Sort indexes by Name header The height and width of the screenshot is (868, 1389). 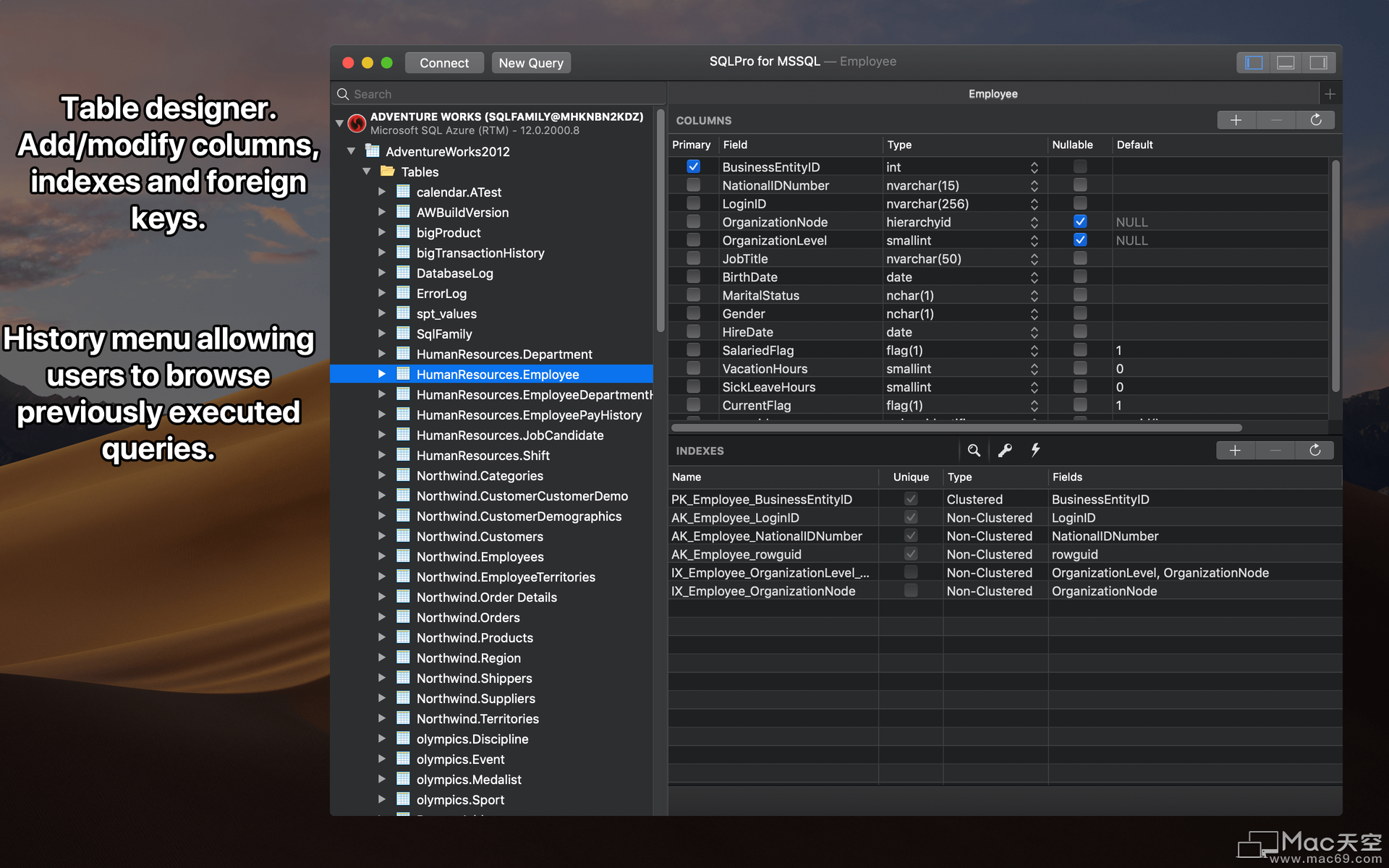click(x=773, y=477)
